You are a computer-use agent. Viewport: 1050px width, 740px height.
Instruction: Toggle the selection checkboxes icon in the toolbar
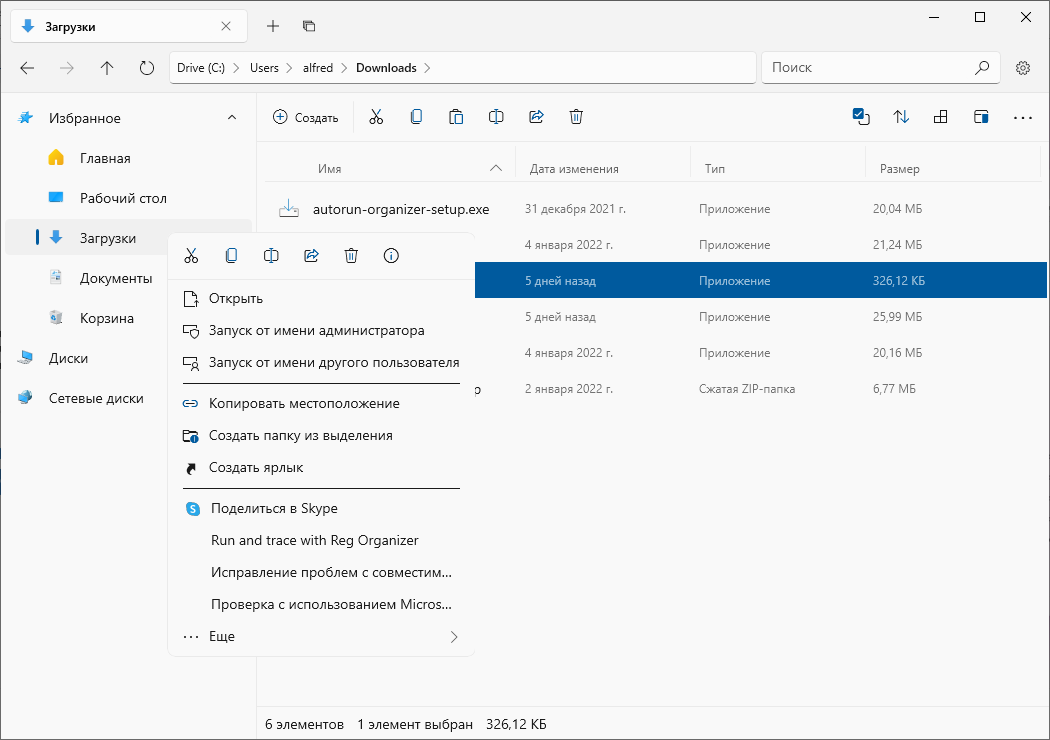[x=860, y=117]
